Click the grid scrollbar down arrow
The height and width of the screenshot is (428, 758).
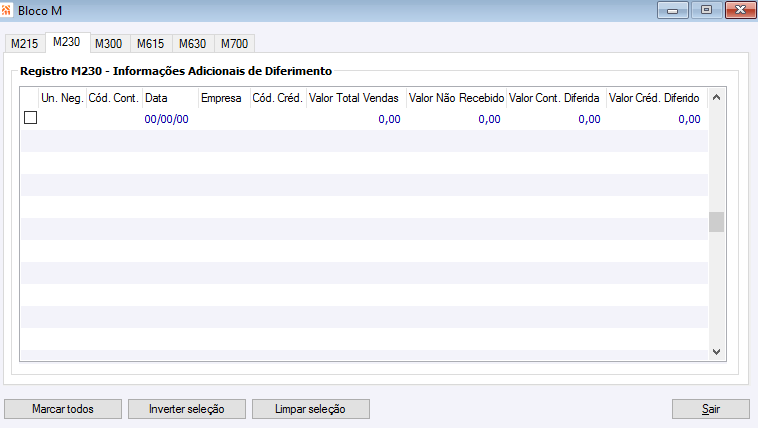click(x=716, y=352)
